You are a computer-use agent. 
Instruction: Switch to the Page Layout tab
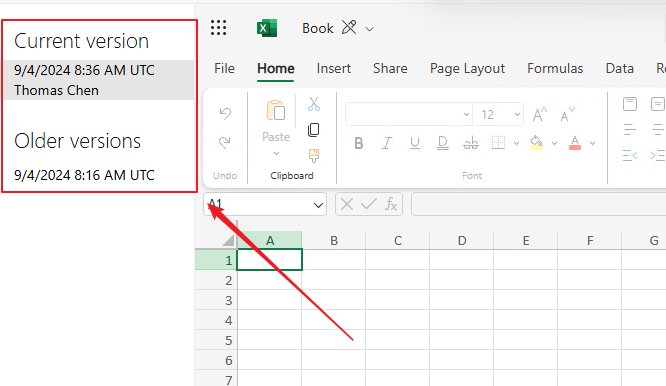[467, 68]
